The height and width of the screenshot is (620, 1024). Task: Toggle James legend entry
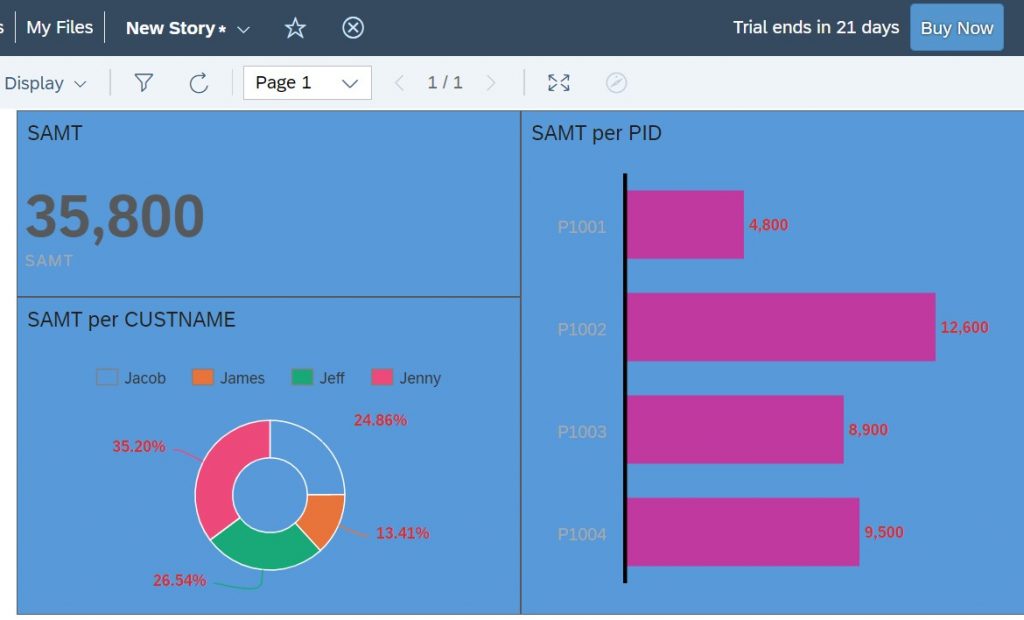229,378
